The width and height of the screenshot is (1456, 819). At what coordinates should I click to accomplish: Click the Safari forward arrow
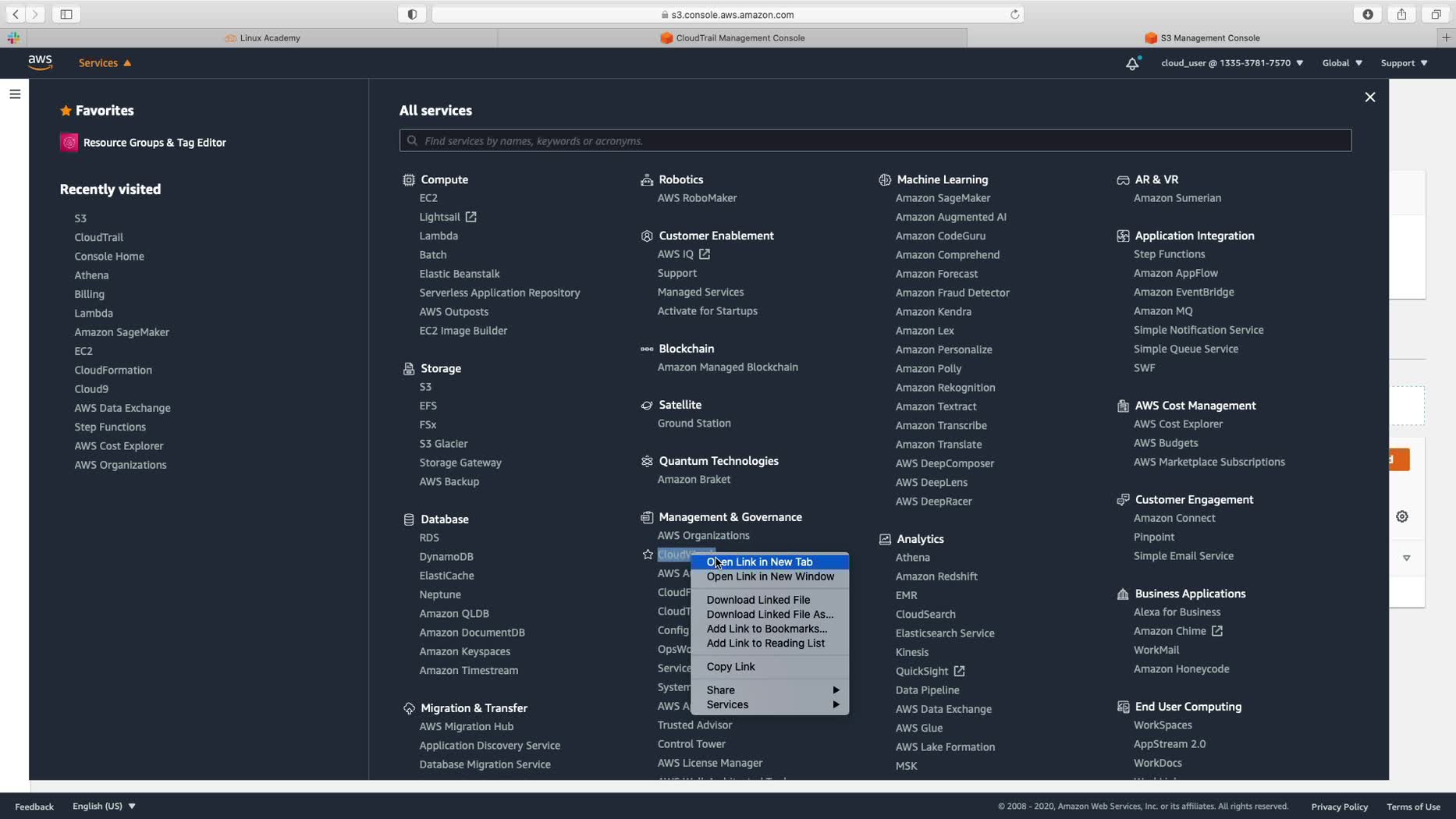point(35,14)
